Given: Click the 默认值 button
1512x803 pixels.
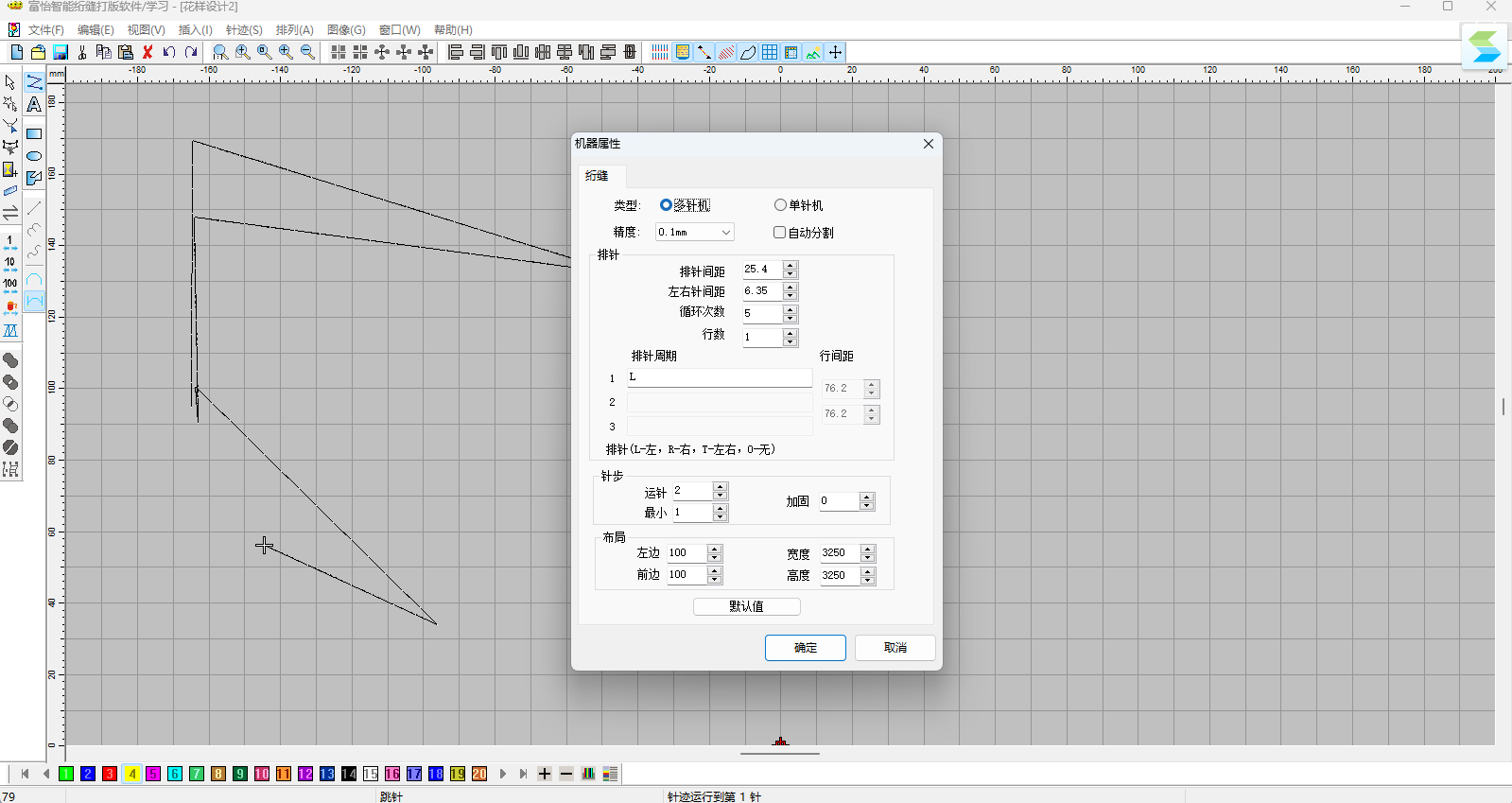Looking at the screenshot, I should pos(747,606).
